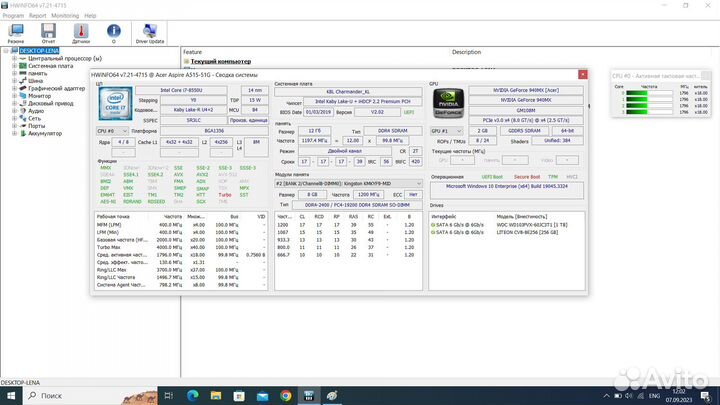Click the Аудио speaker tree icon
720x405 pixels.
[22, 111]
